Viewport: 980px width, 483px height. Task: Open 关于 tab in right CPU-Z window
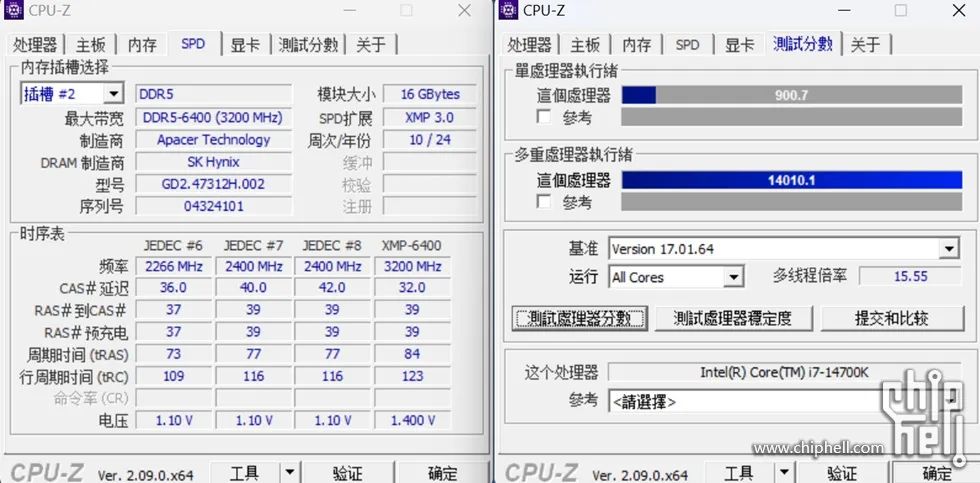pos(866,44)
